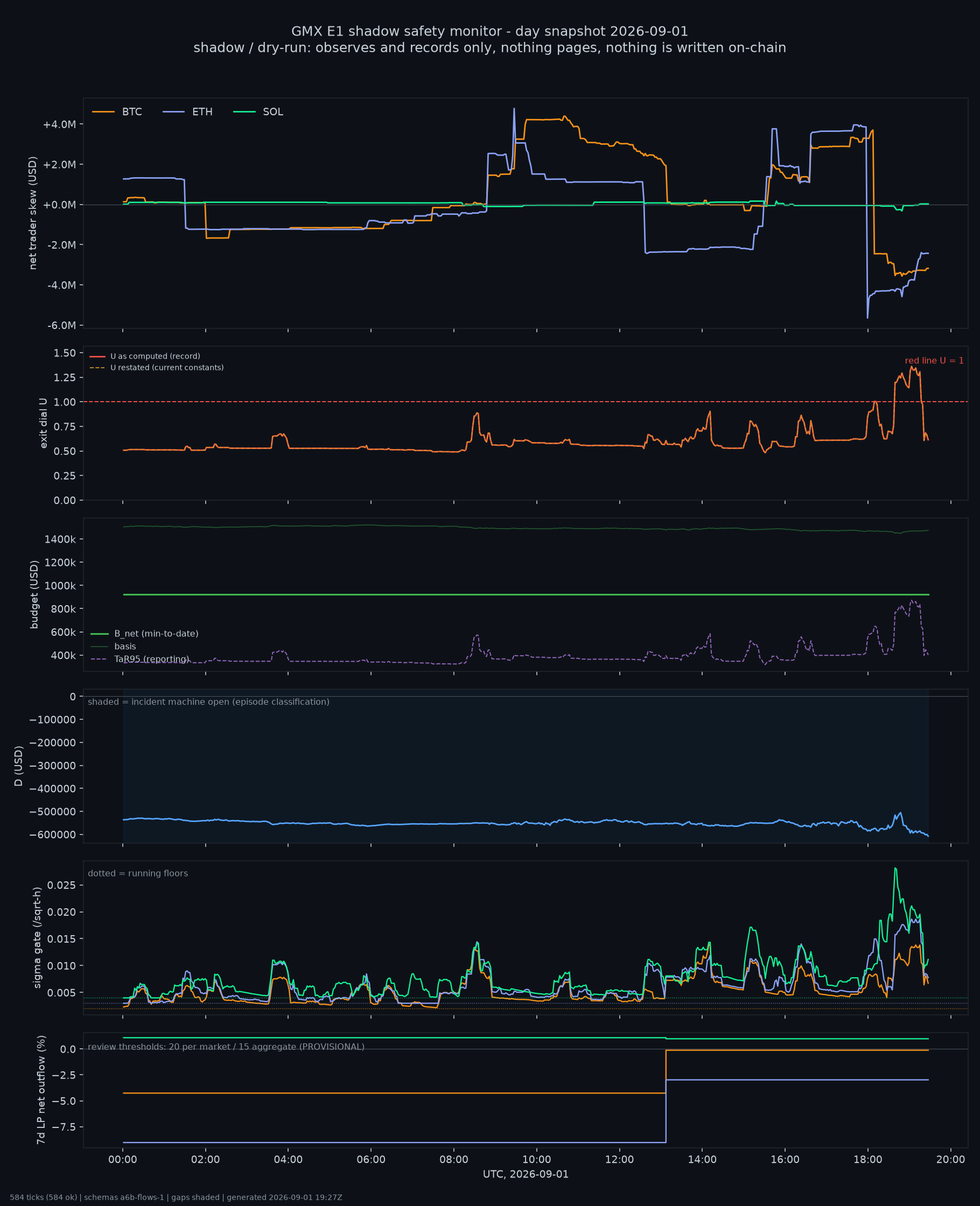980x1206 pixels.
Task: Click the +0.0M skew tick label
Action: point(59,205)
